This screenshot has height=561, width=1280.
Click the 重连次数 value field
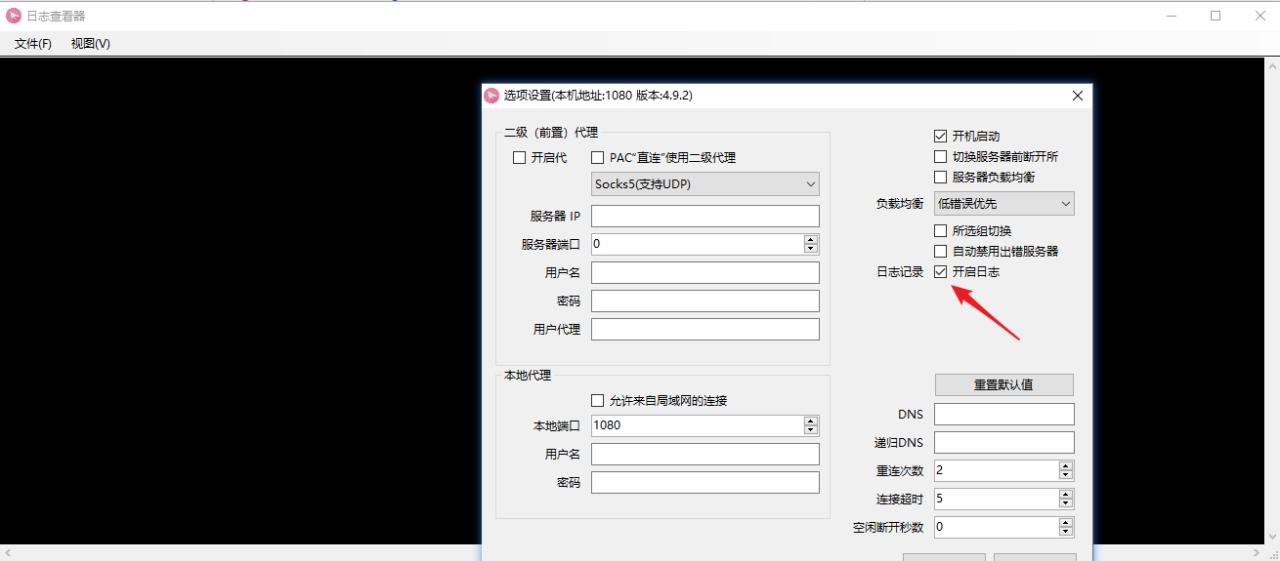[x=996, y=470]
